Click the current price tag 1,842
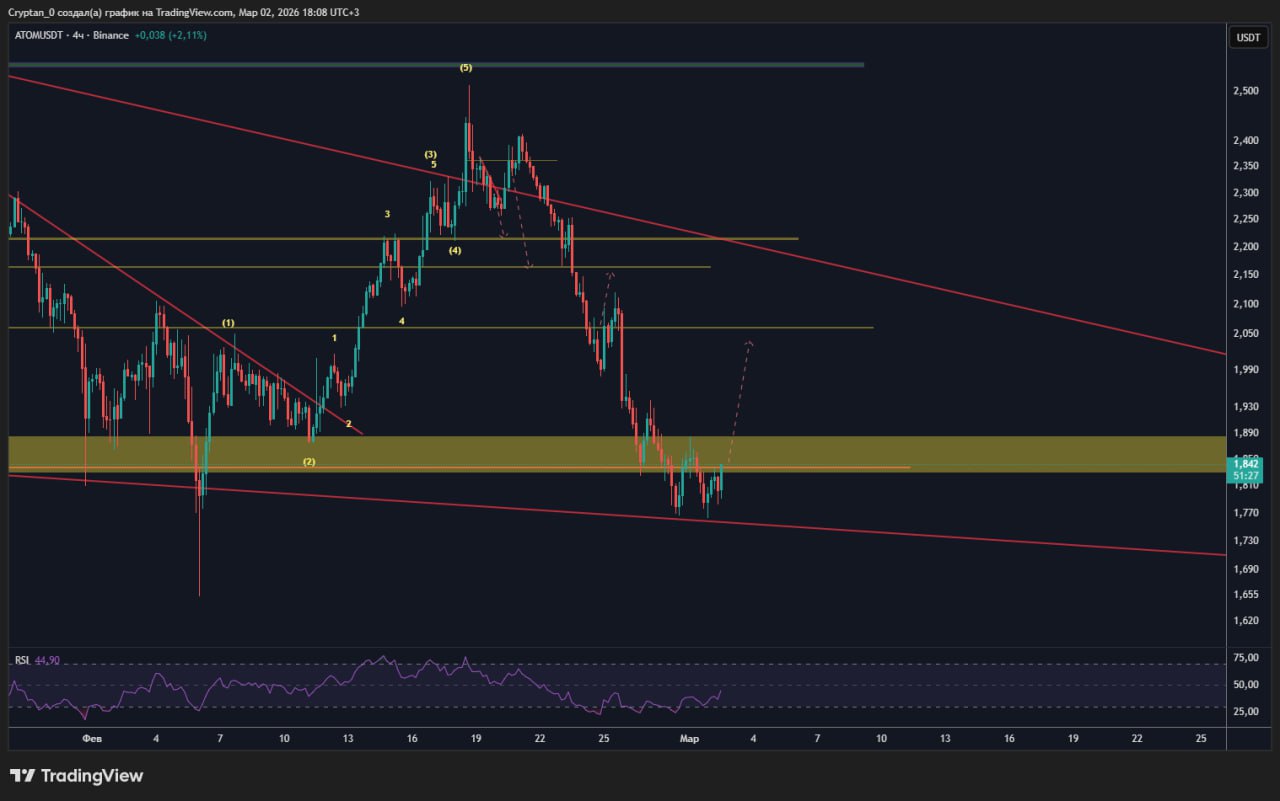Image resolution: width=1280 pixels, height=801 pixels. tap(1246, 464)
